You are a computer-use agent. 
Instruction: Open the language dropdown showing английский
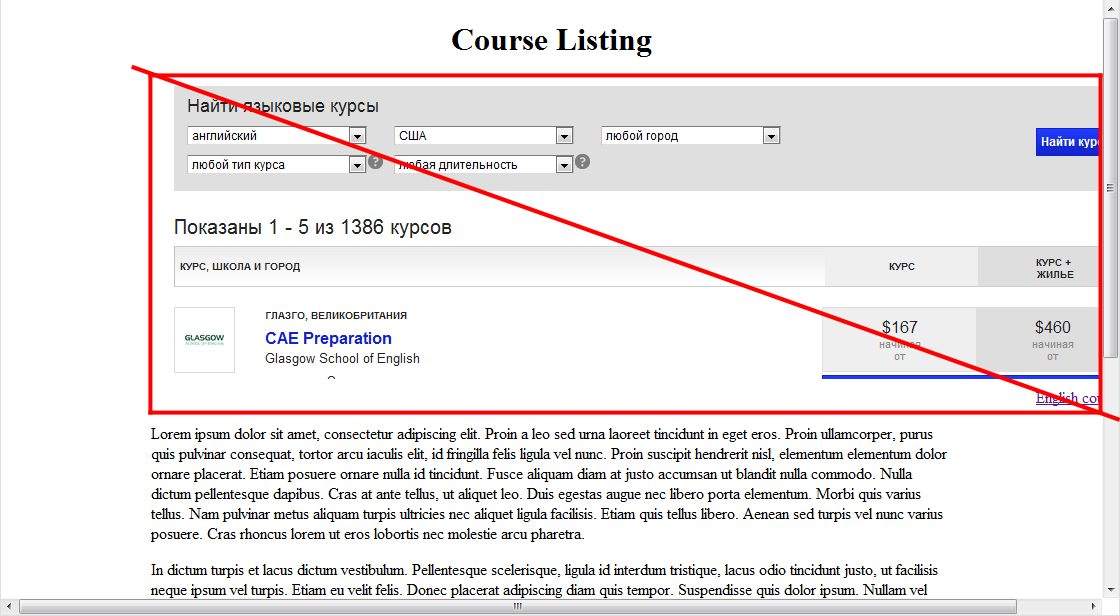point(276,136)
